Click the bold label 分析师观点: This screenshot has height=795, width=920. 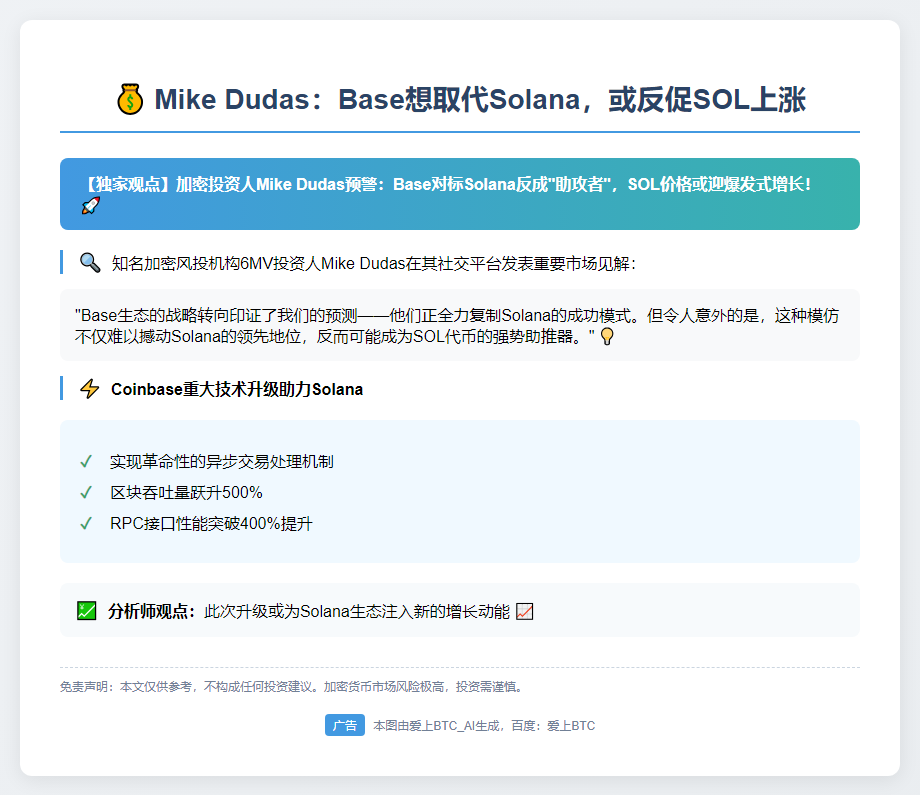point(152,611)
